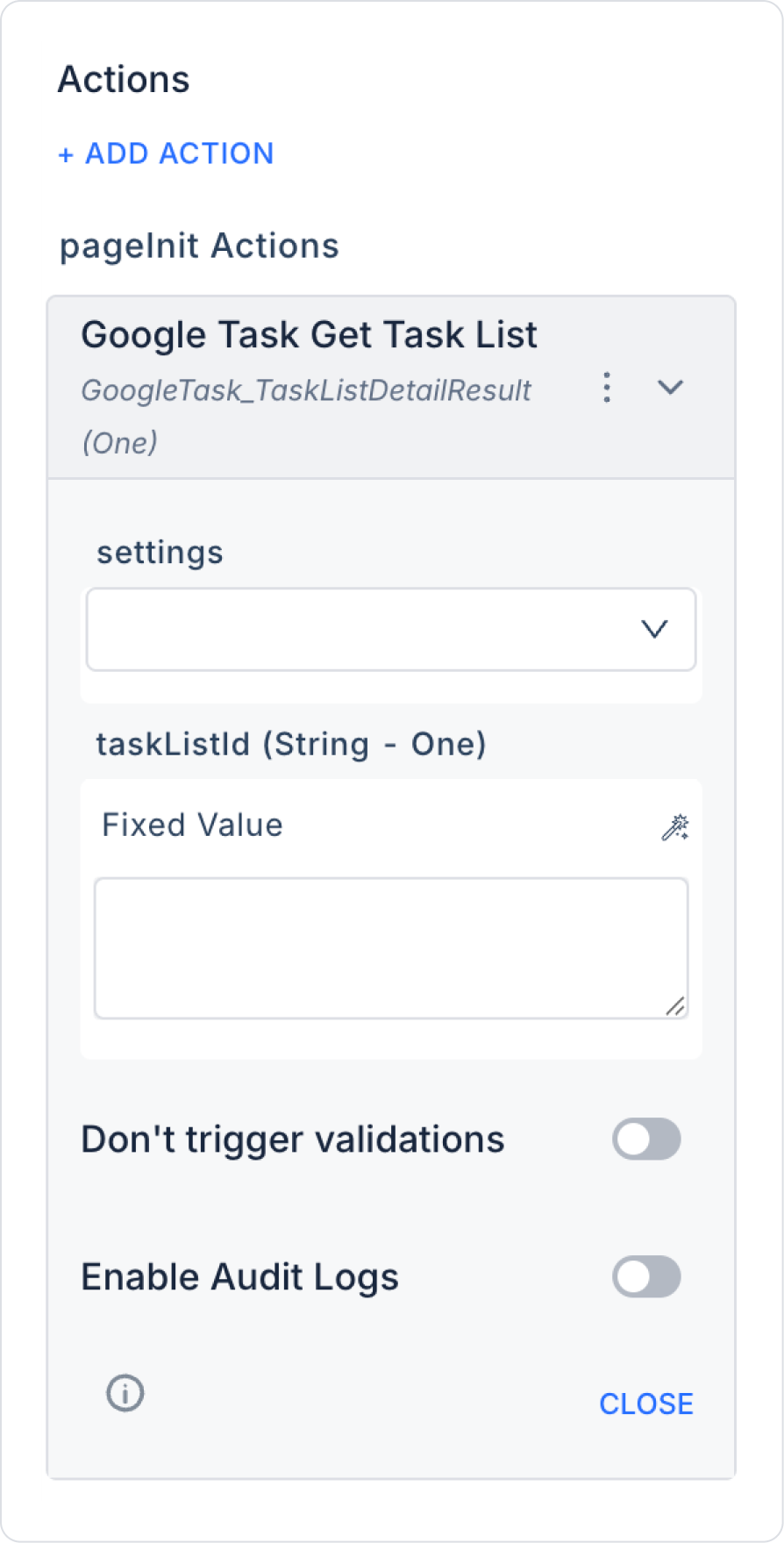784x1543 pixels.
Task: Click the magic wand icon beside Fixed Value
Action: coord(674,827)
